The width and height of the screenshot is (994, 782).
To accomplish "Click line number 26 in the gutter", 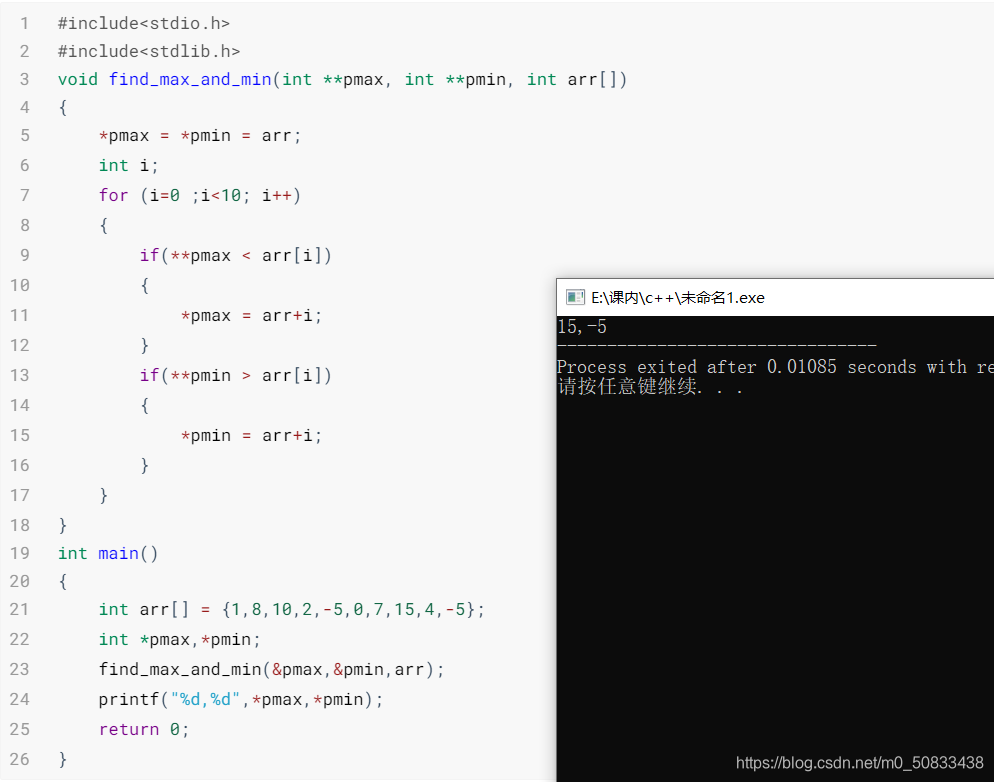I will click(x=20, y=759).
